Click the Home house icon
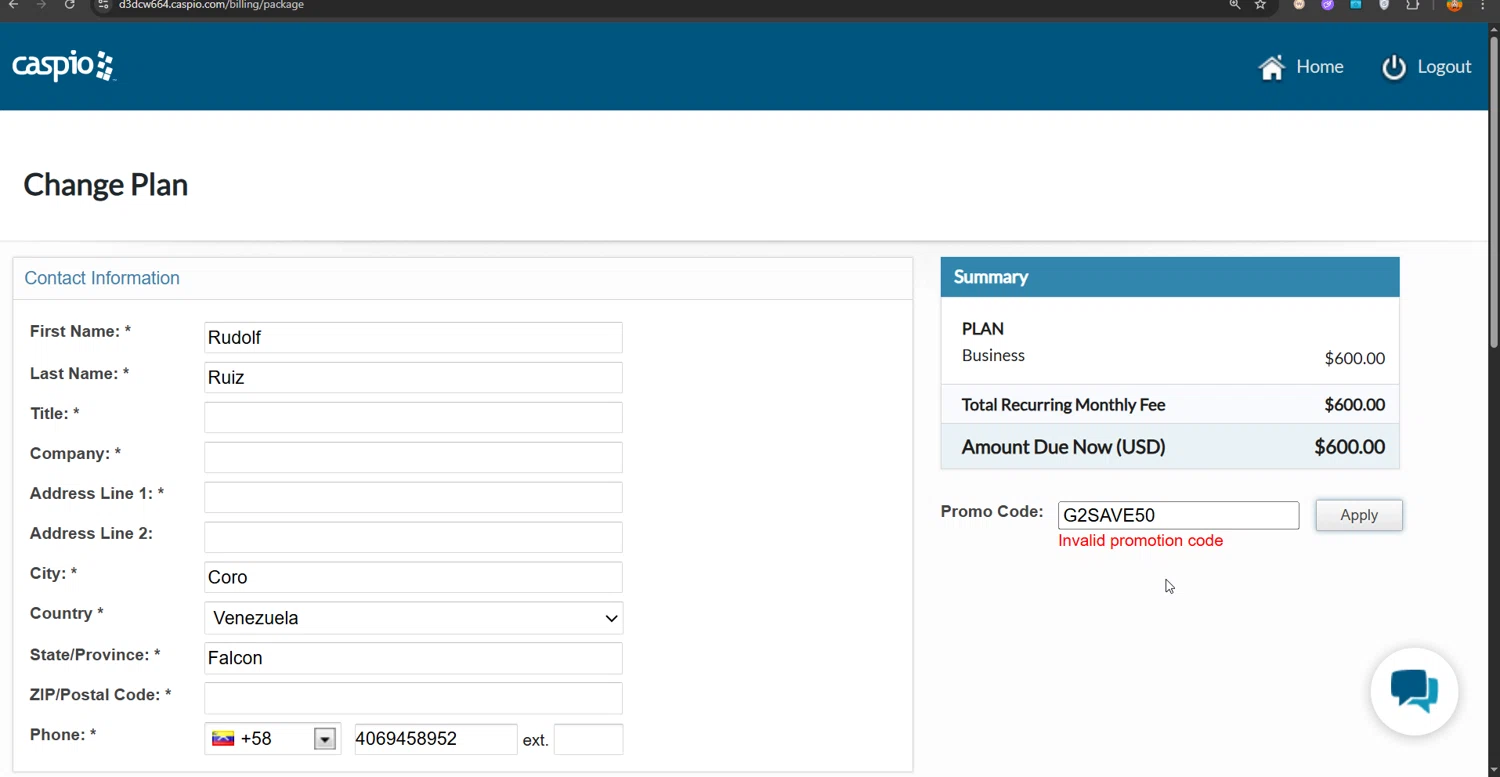 click(x=1271, y=67)
